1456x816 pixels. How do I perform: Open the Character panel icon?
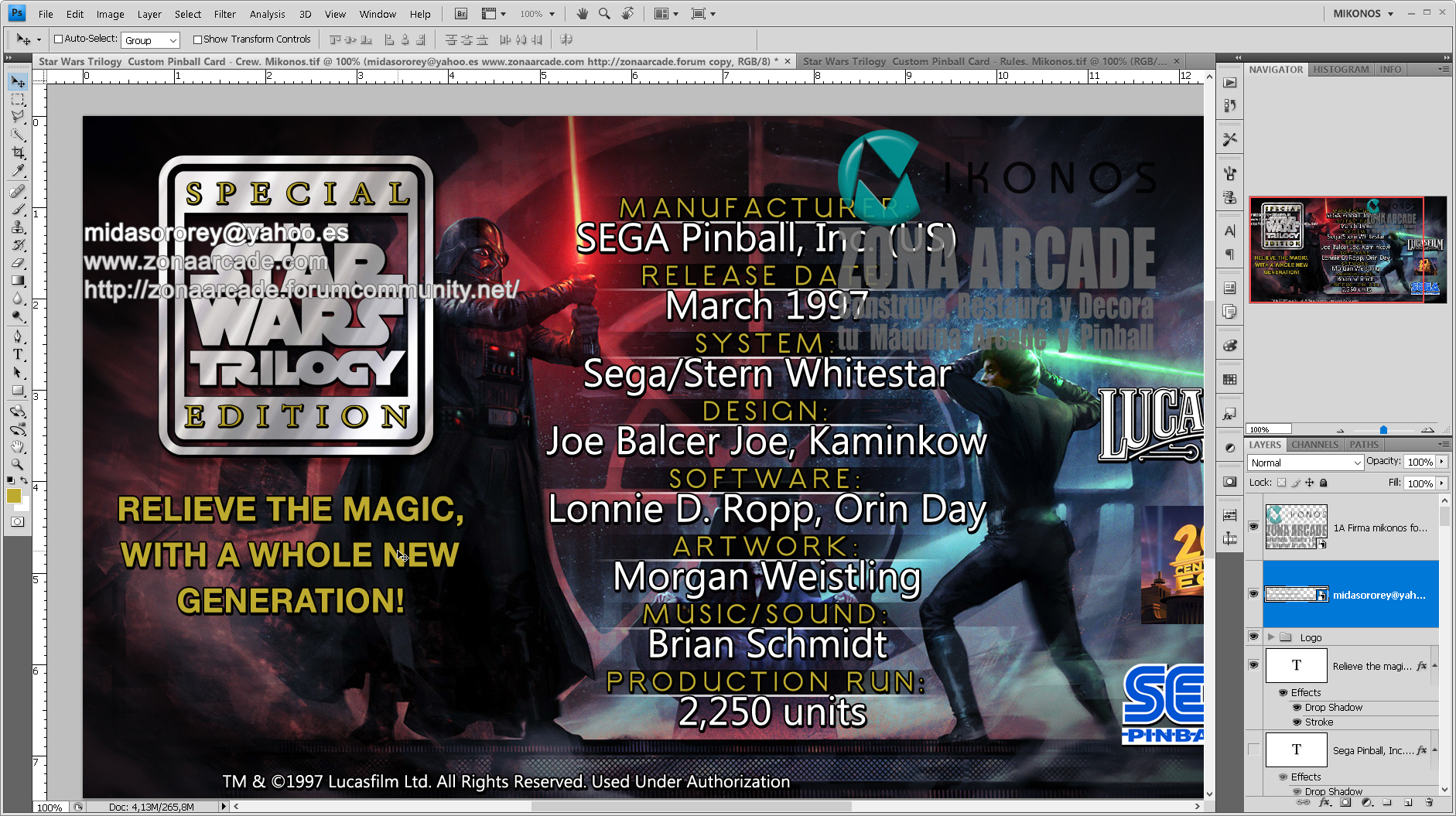1230,230
